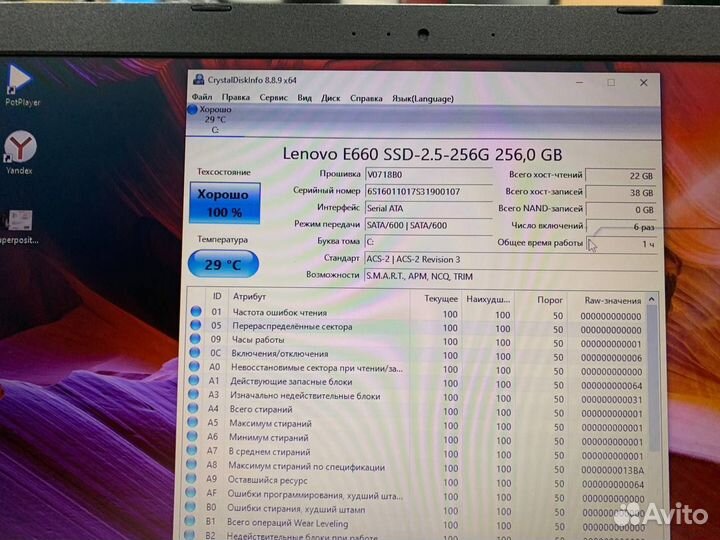Select the Перераспределённые сектора row
720x540 pixels.
tap(418, 327)
